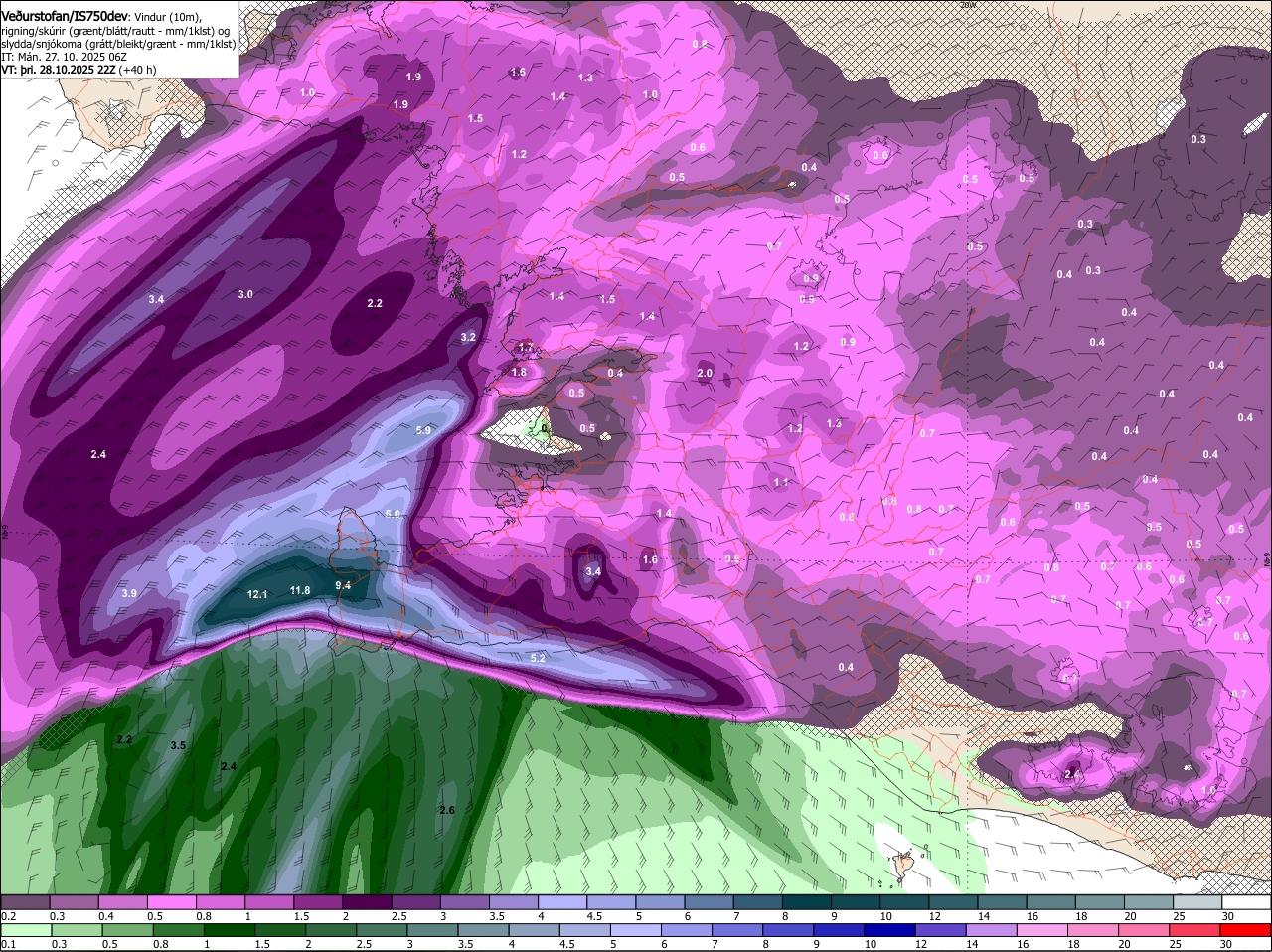Click the 5 swatch in the upper snow legend
The width and height of the screenshot is (1272, 952).
[660, 901]
